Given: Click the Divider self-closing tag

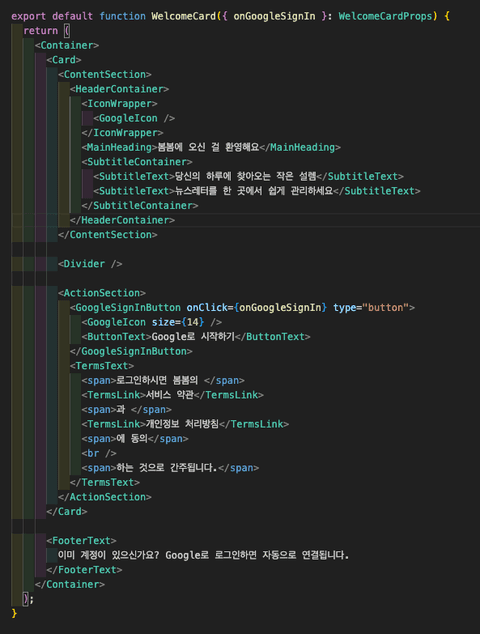Looking at the screenshot, I should click(x=90, y=264).
